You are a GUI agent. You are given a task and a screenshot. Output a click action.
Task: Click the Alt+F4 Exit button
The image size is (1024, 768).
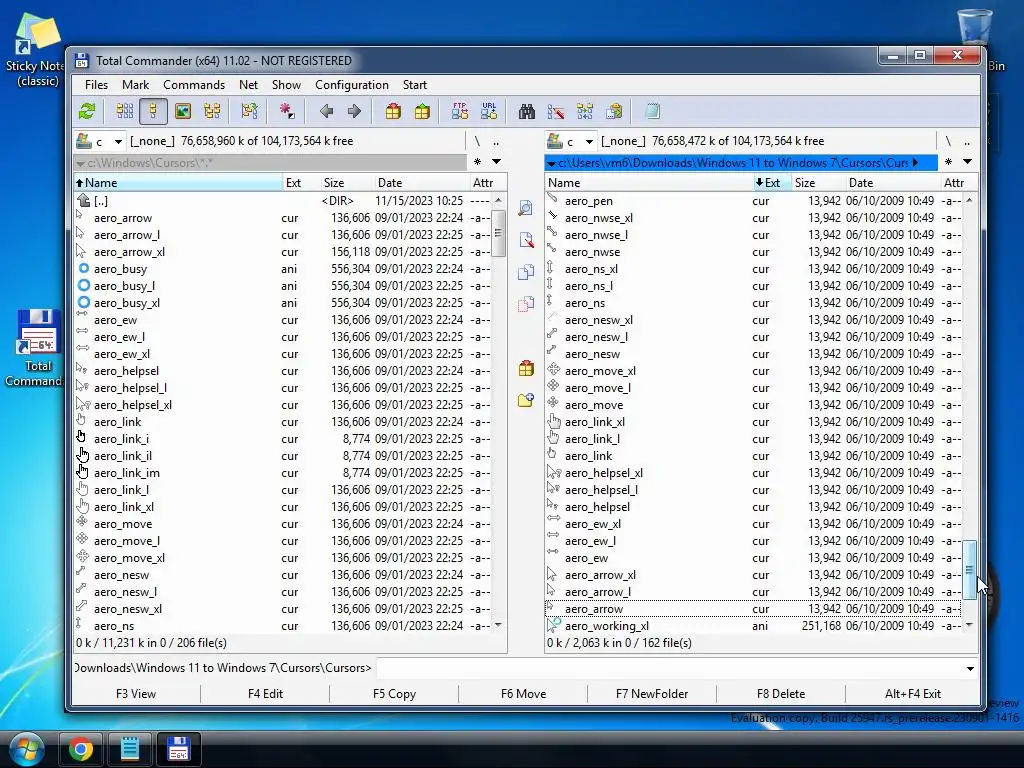pos(912,694)
